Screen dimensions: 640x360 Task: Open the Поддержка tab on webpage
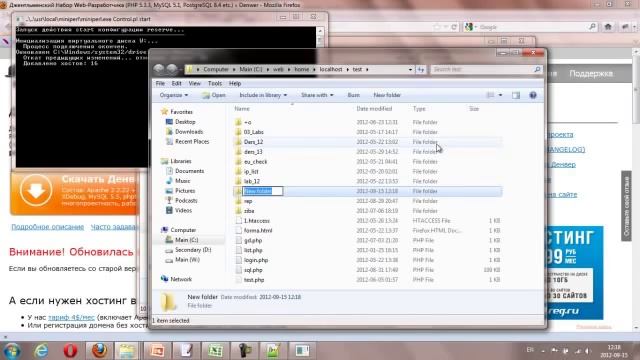[591, 74]
